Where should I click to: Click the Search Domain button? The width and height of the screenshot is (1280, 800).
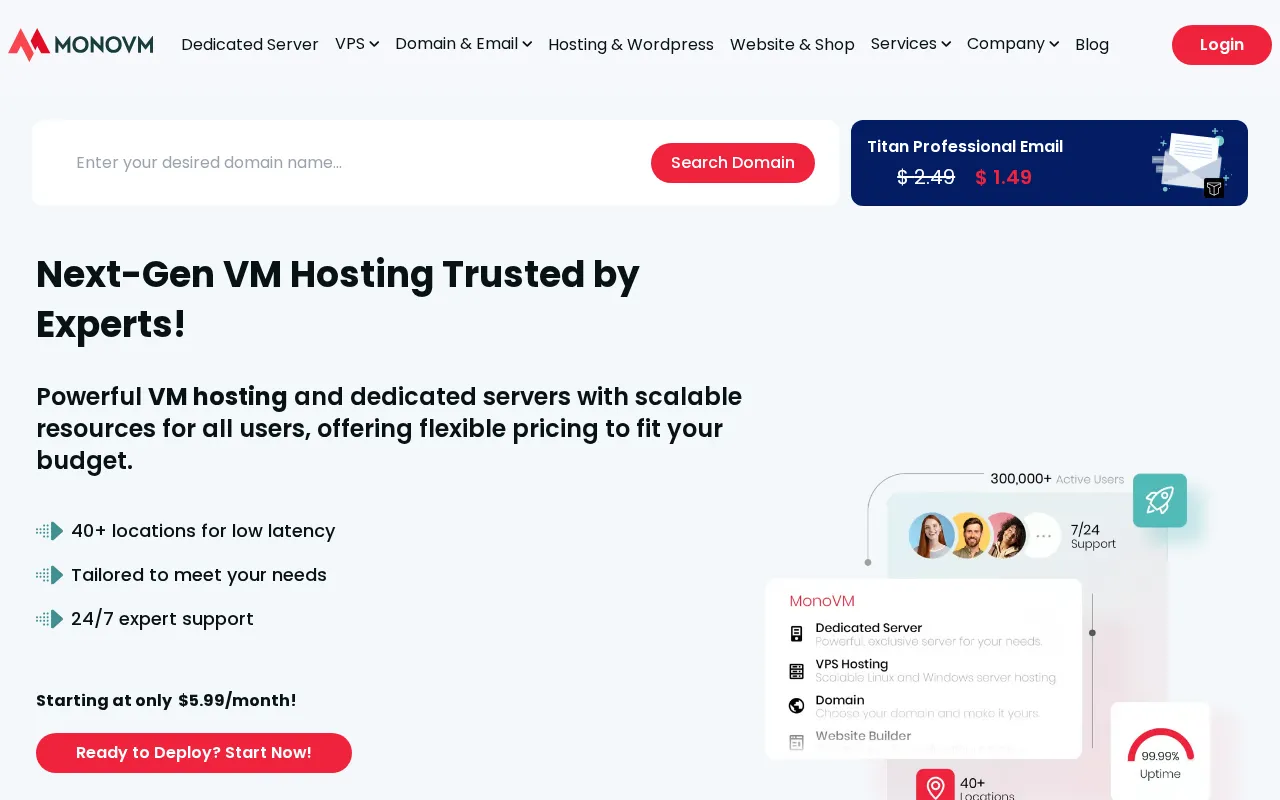pyautogui.click(x=733, y=163)
